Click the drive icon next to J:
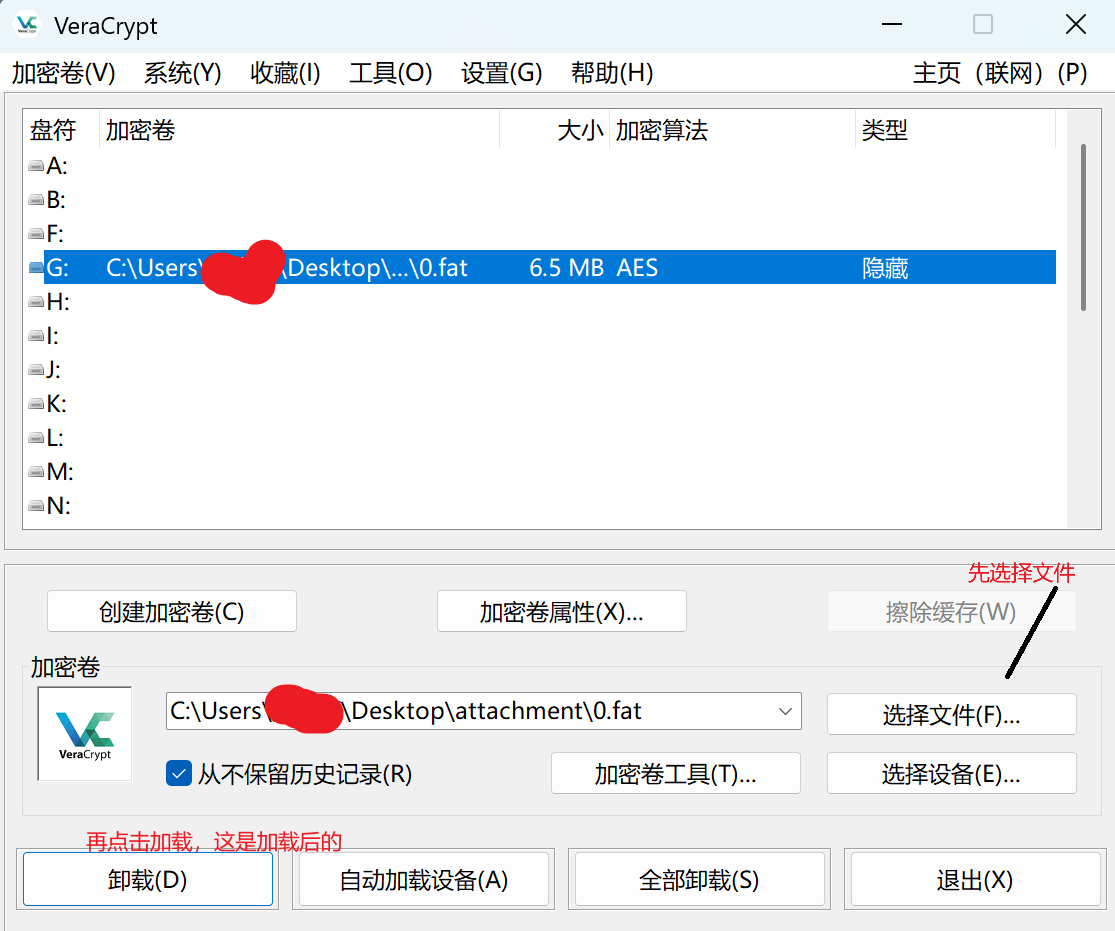This screenshot has width=1115, height=931. point(36,370)
